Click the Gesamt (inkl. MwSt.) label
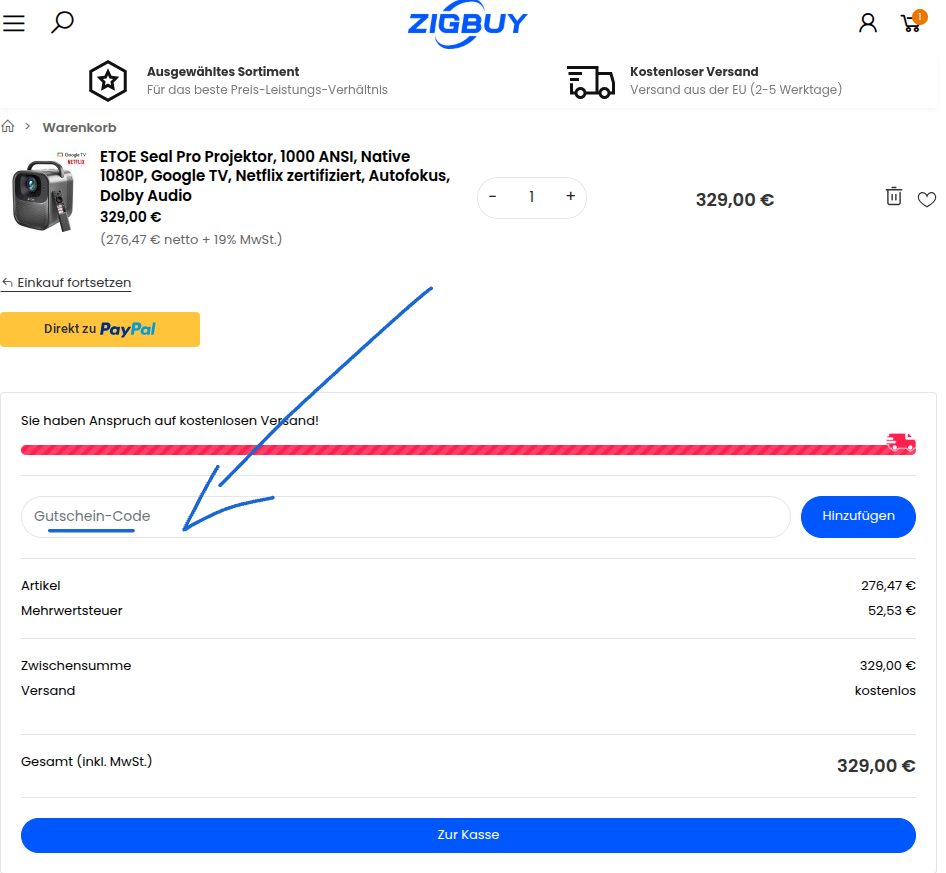Viewport: 946px width, 873px height. (86, 761)
